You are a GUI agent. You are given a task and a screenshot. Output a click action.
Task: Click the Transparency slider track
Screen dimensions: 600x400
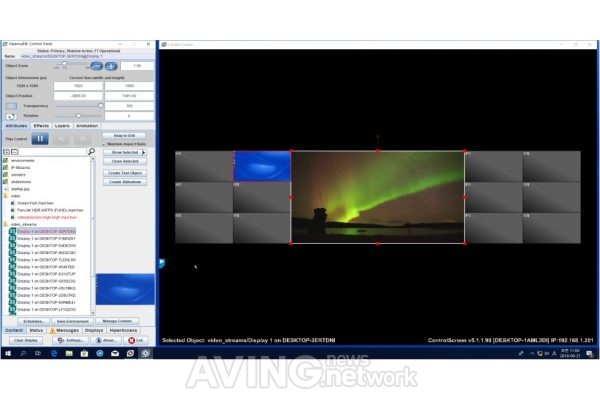[x=78, y=106]
